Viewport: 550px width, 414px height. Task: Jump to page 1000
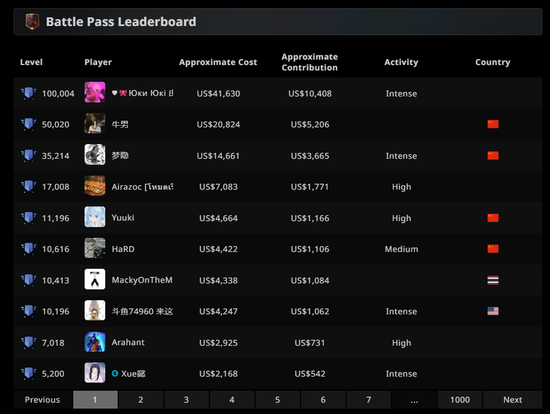pos(460,400)
